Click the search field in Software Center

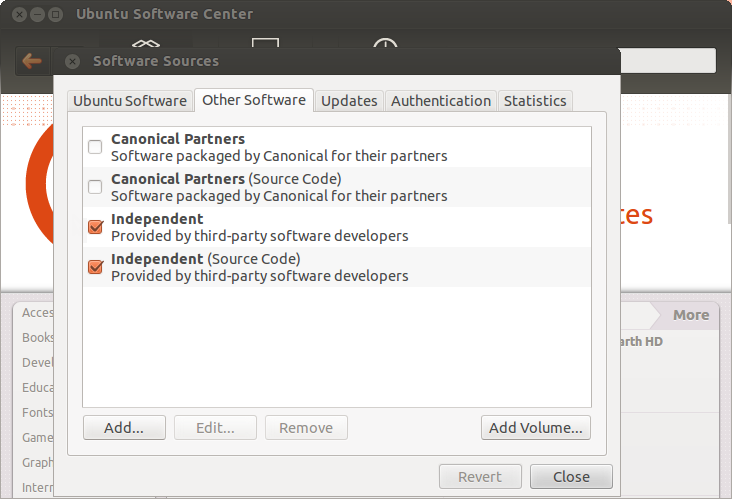(x=667, y=61)
